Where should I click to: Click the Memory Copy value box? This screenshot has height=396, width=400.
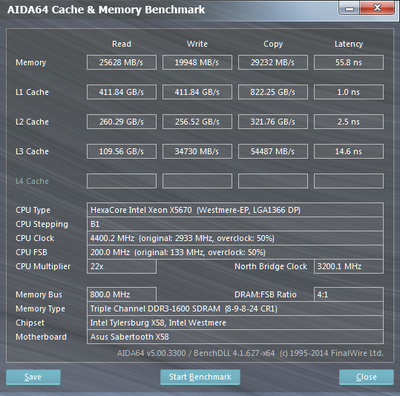(273, 62)
